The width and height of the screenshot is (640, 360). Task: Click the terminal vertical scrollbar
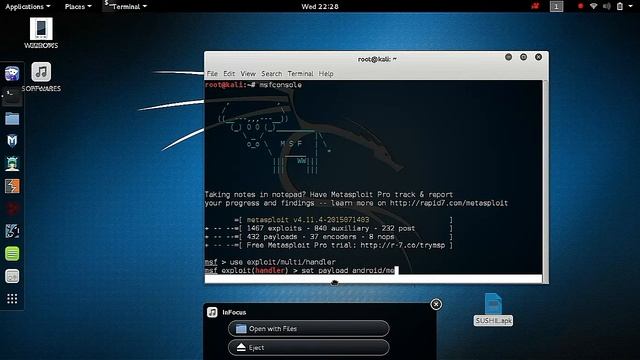click(x=545, y=178)
